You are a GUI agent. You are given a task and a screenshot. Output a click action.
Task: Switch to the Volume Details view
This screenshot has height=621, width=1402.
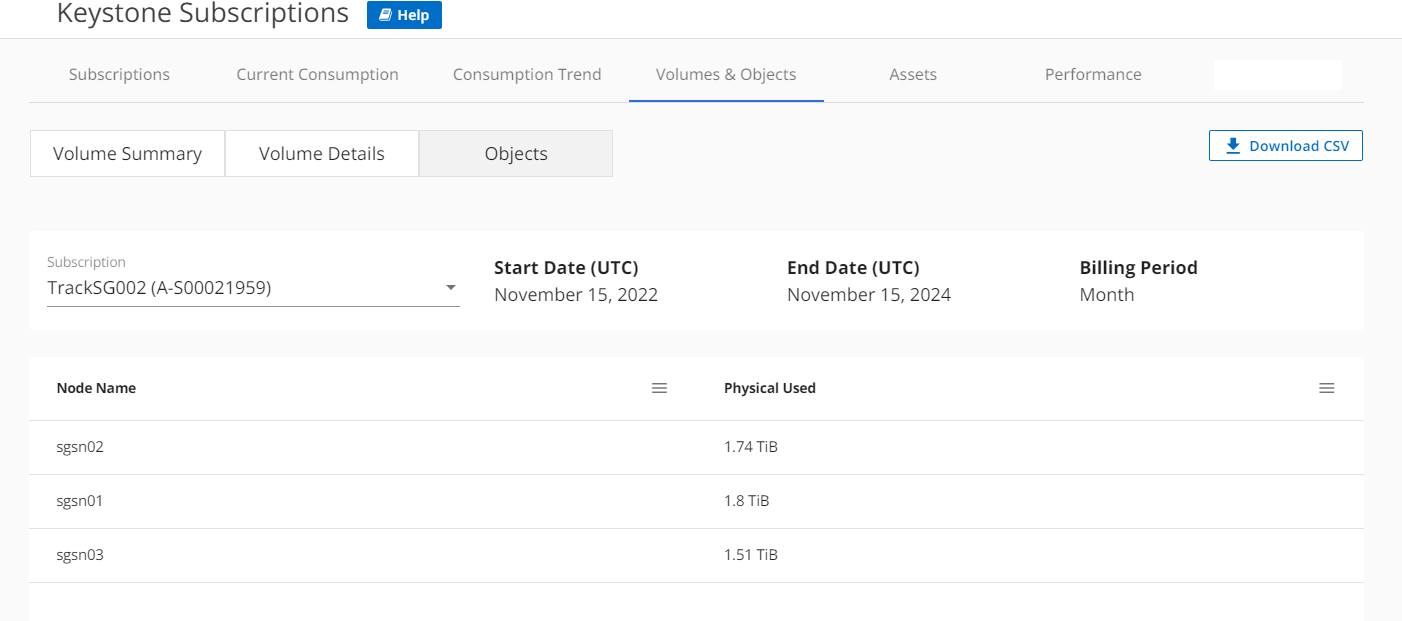(321, 154)
